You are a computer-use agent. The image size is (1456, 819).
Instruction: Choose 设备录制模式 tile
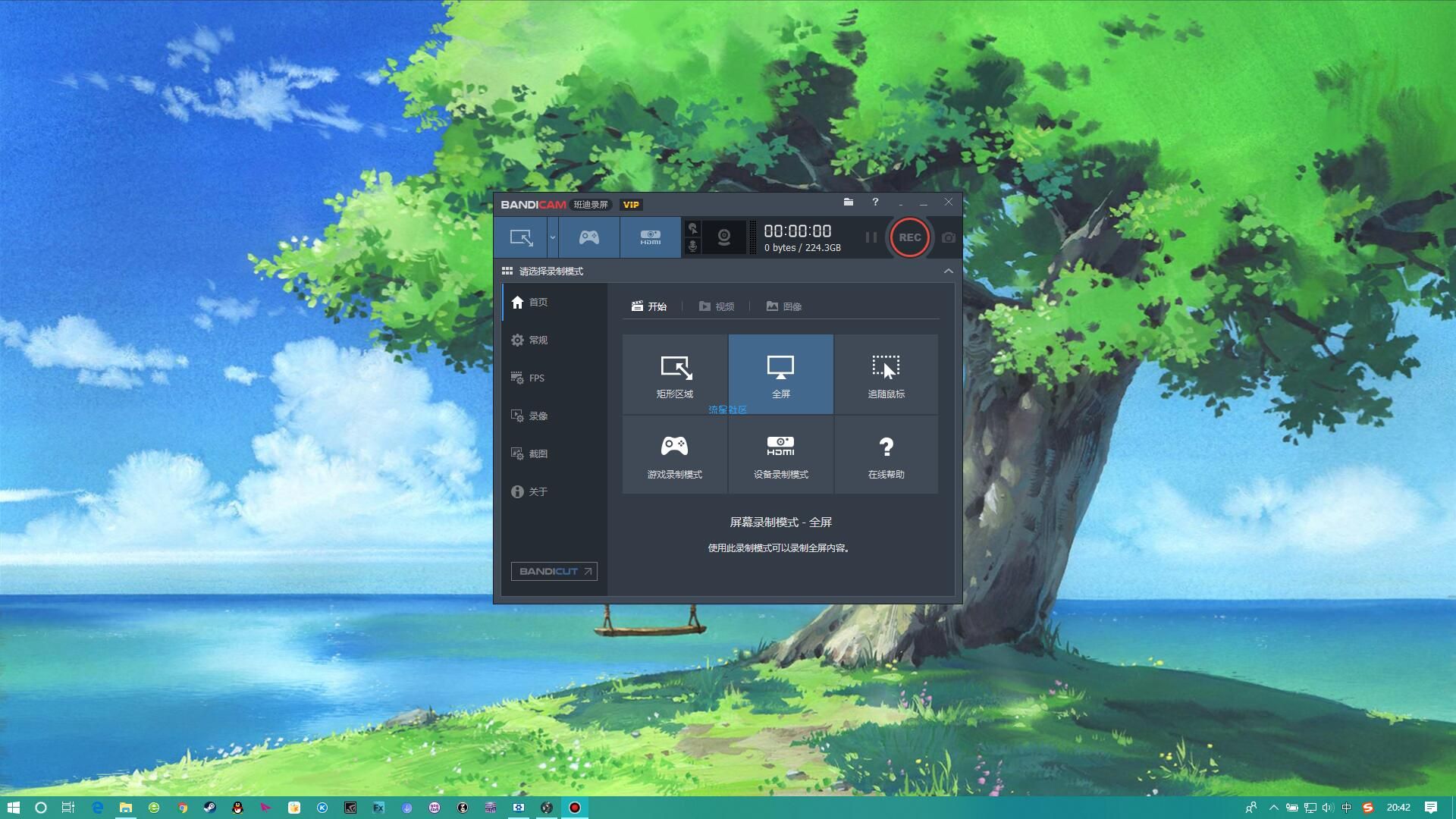point(780,455)
